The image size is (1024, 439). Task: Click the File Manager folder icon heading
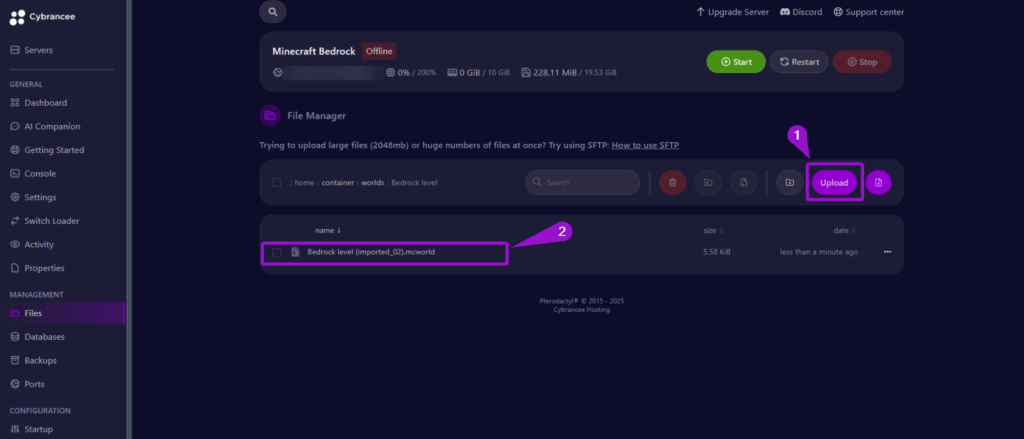tap(270, 116)
